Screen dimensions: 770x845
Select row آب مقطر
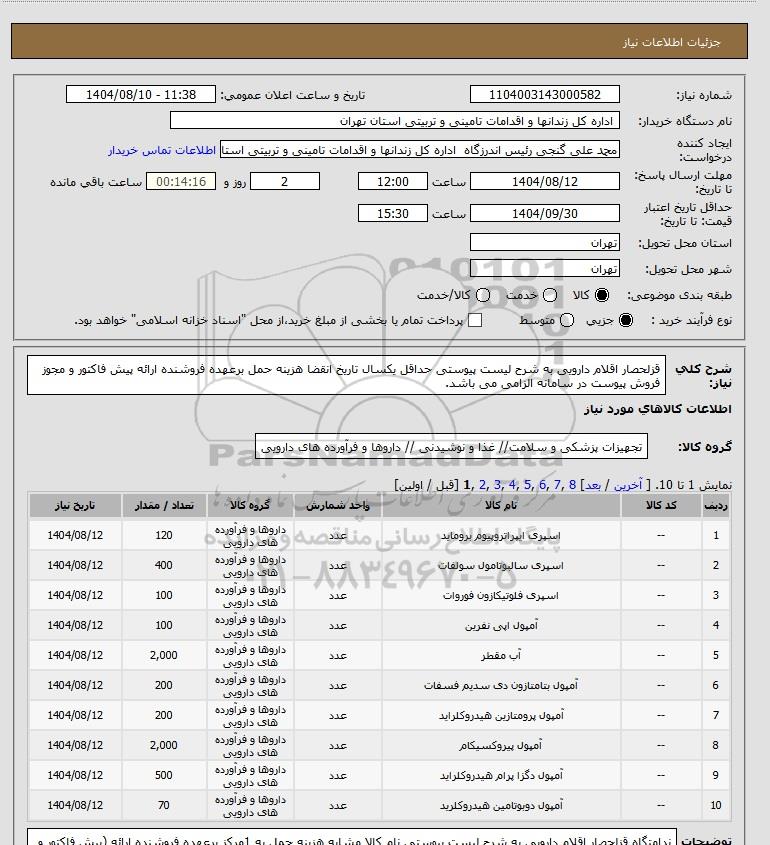379,655
